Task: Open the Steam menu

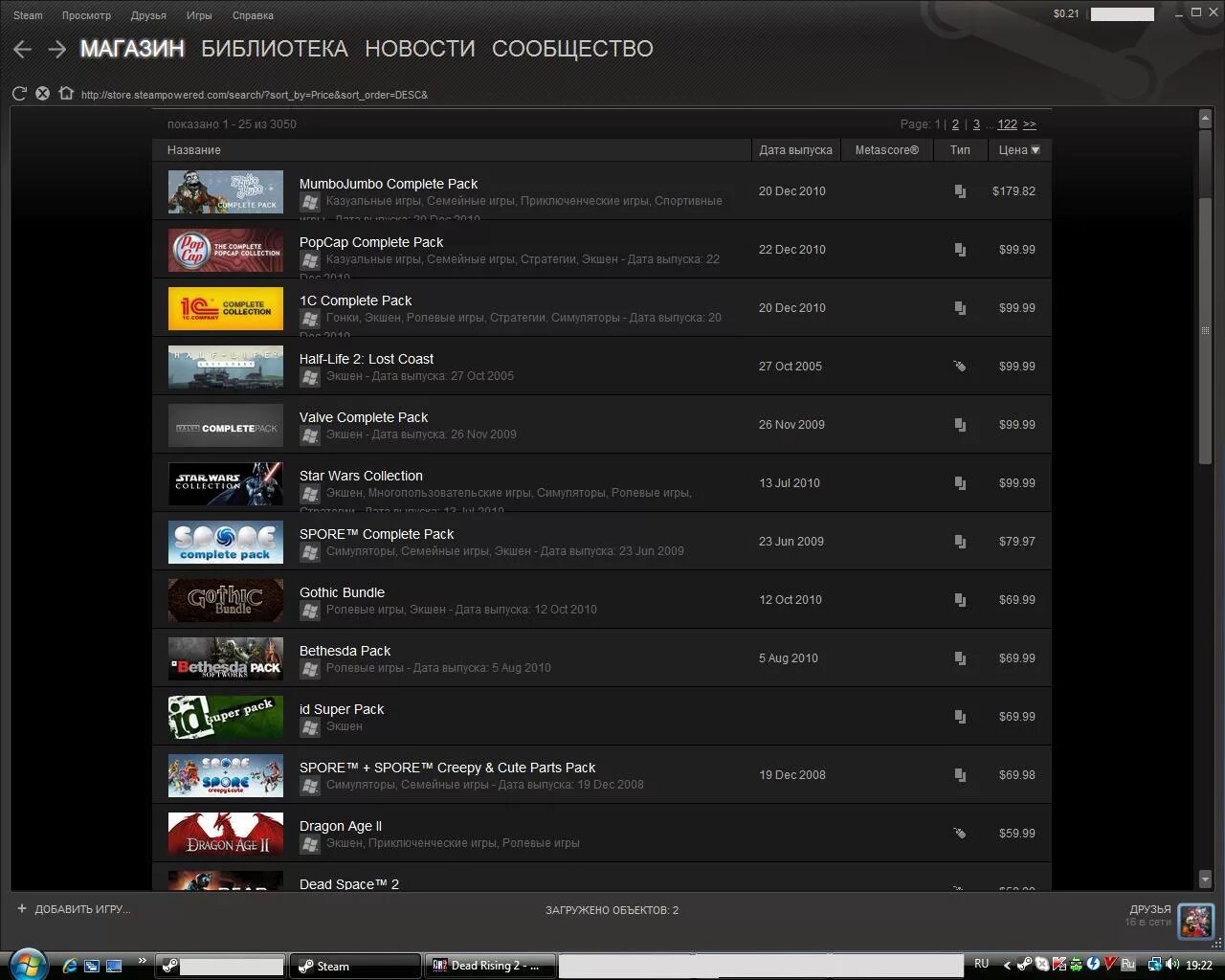Action: [28, 15]
